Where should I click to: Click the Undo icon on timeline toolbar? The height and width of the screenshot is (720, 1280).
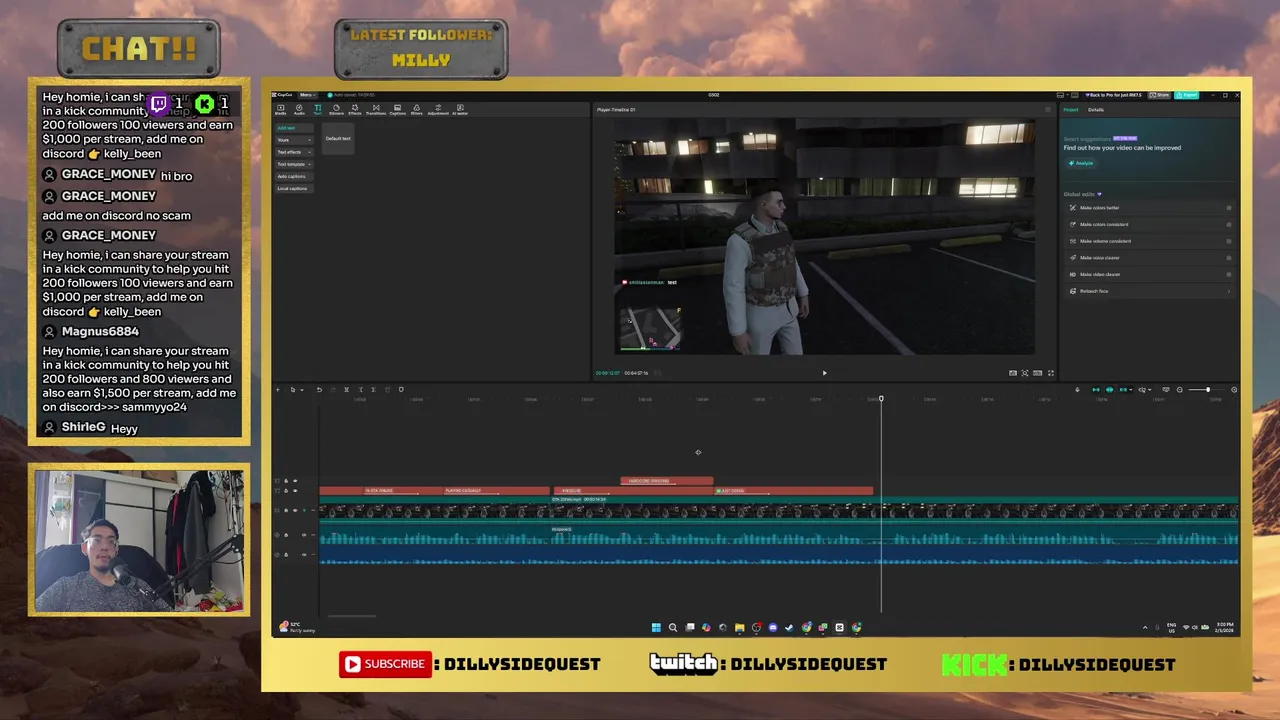(319, 389)
